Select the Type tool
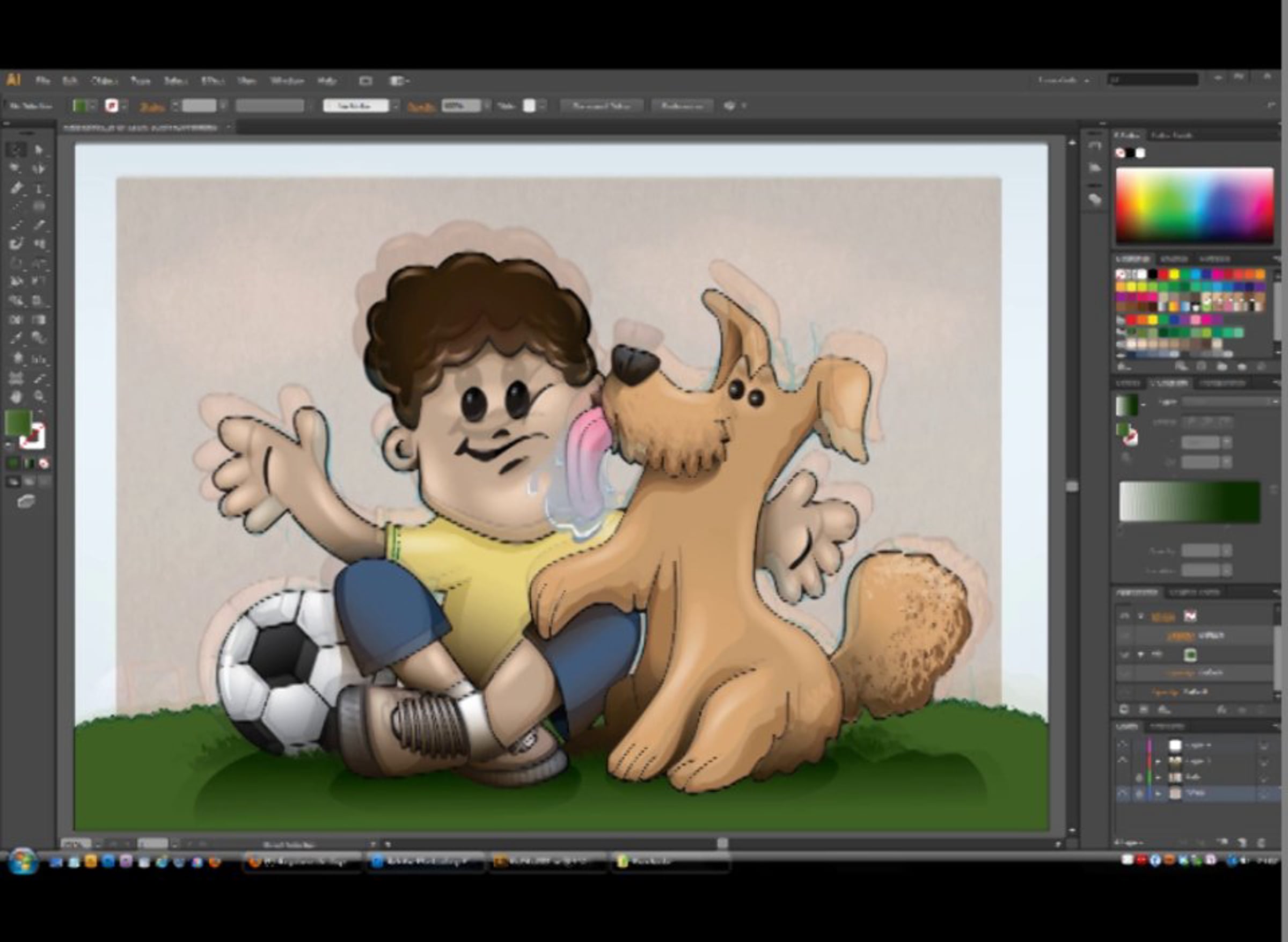 coord(39,188)
